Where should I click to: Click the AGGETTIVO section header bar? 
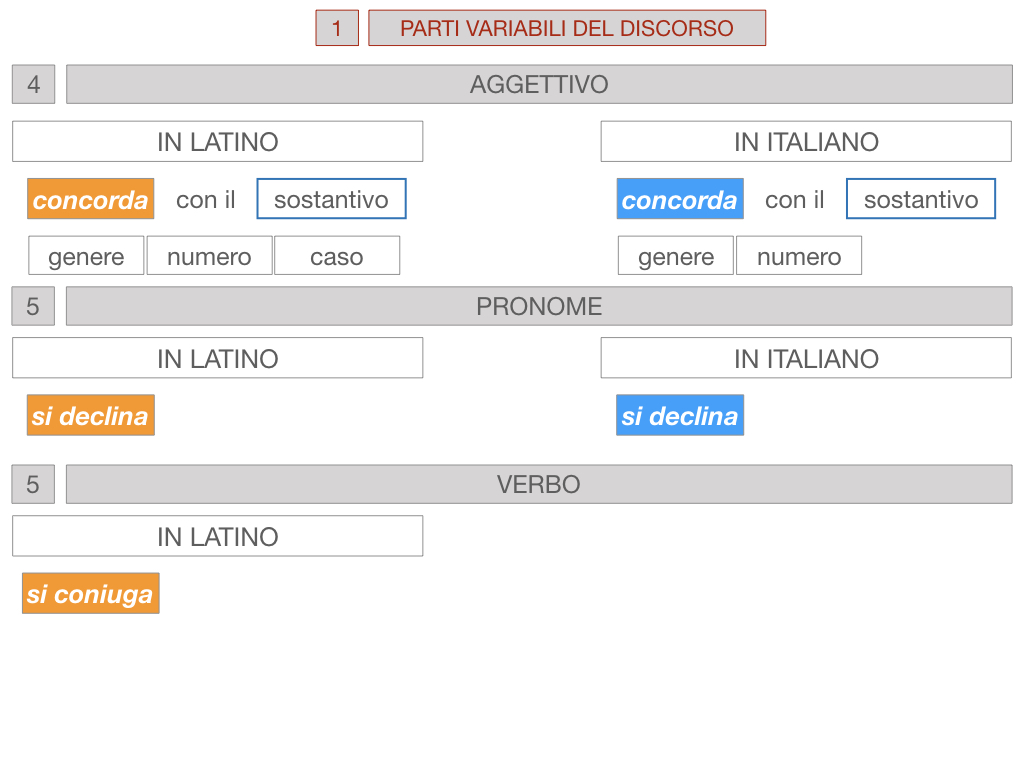point(539,85)
